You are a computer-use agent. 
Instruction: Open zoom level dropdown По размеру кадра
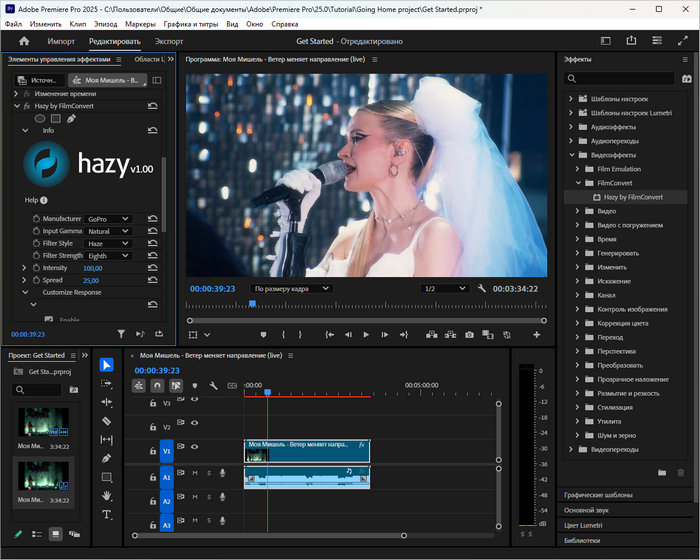tap(291, 288)
